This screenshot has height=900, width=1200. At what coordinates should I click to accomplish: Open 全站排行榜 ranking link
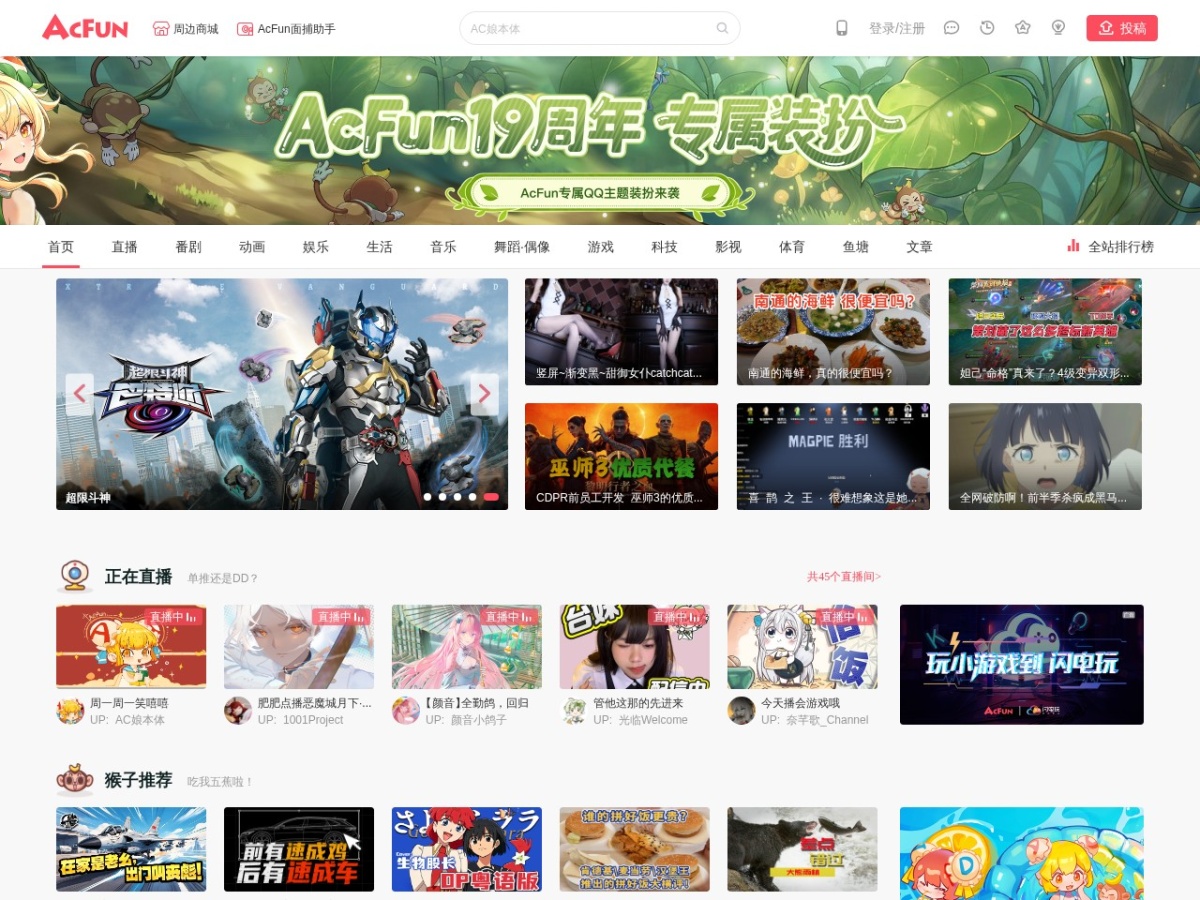tap(1110, 246)
